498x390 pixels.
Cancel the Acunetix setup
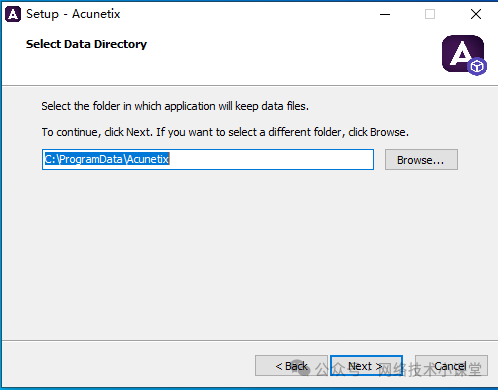click(x=451, y=366)
